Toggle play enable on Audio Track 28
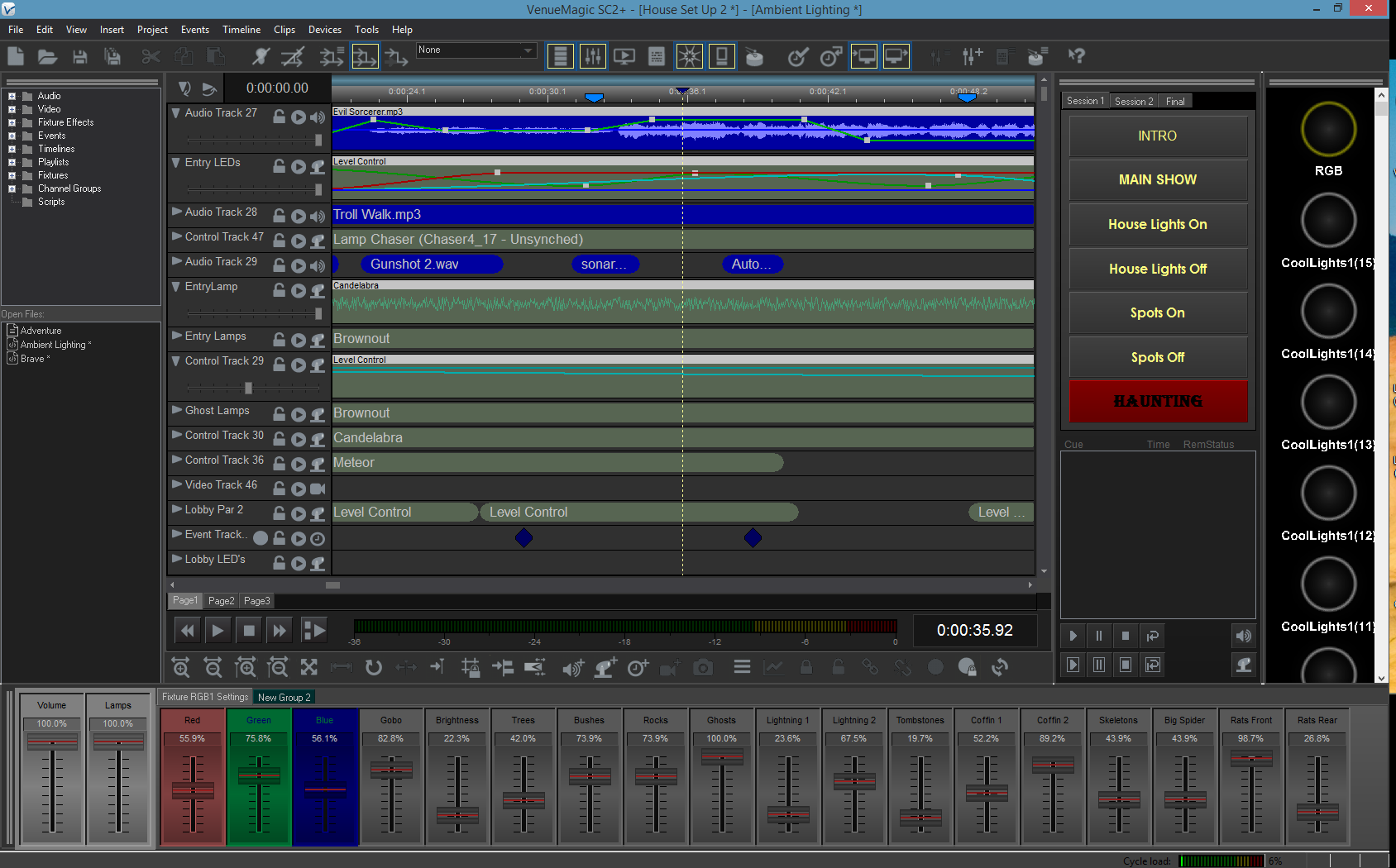 click(299, 217)
